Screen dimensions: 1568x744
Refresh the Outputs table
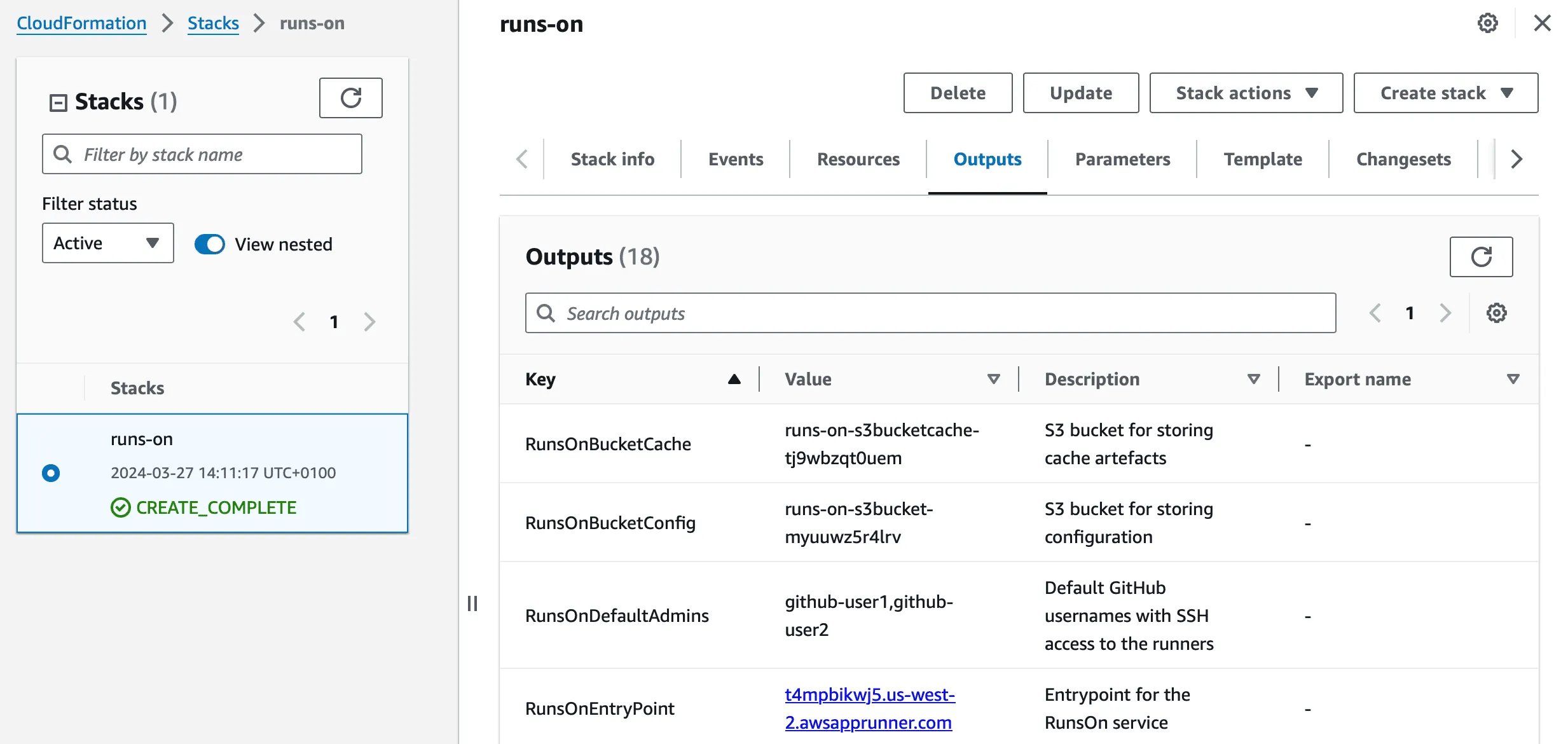(x=1482, y=257)
